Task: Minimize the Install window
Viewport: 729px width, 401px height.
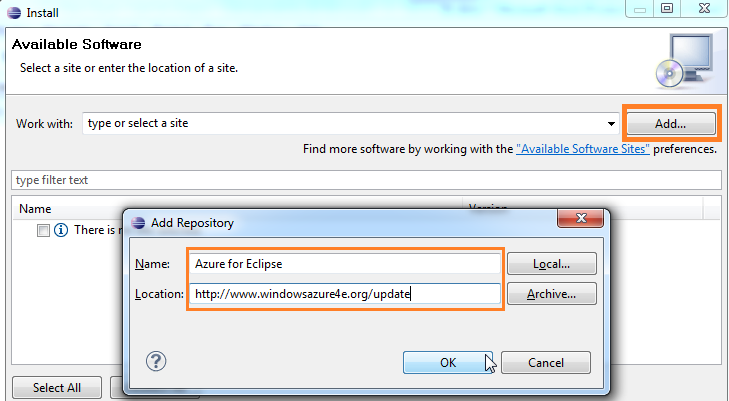Action: pyautogui.click(x=640, y=8)
